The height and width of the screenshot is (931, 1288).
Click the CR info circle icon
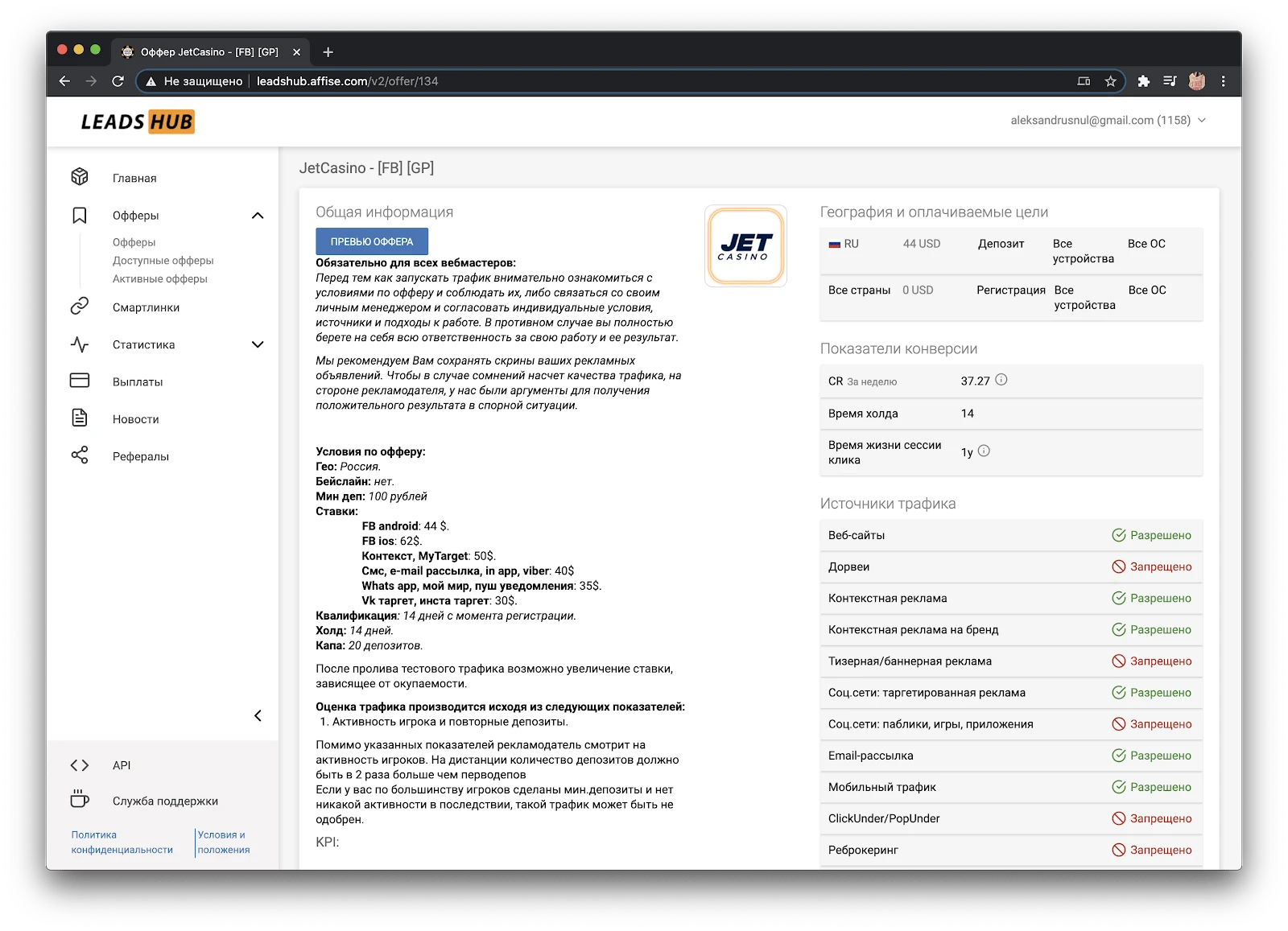pyautogui.click(x=1001, y=380)
